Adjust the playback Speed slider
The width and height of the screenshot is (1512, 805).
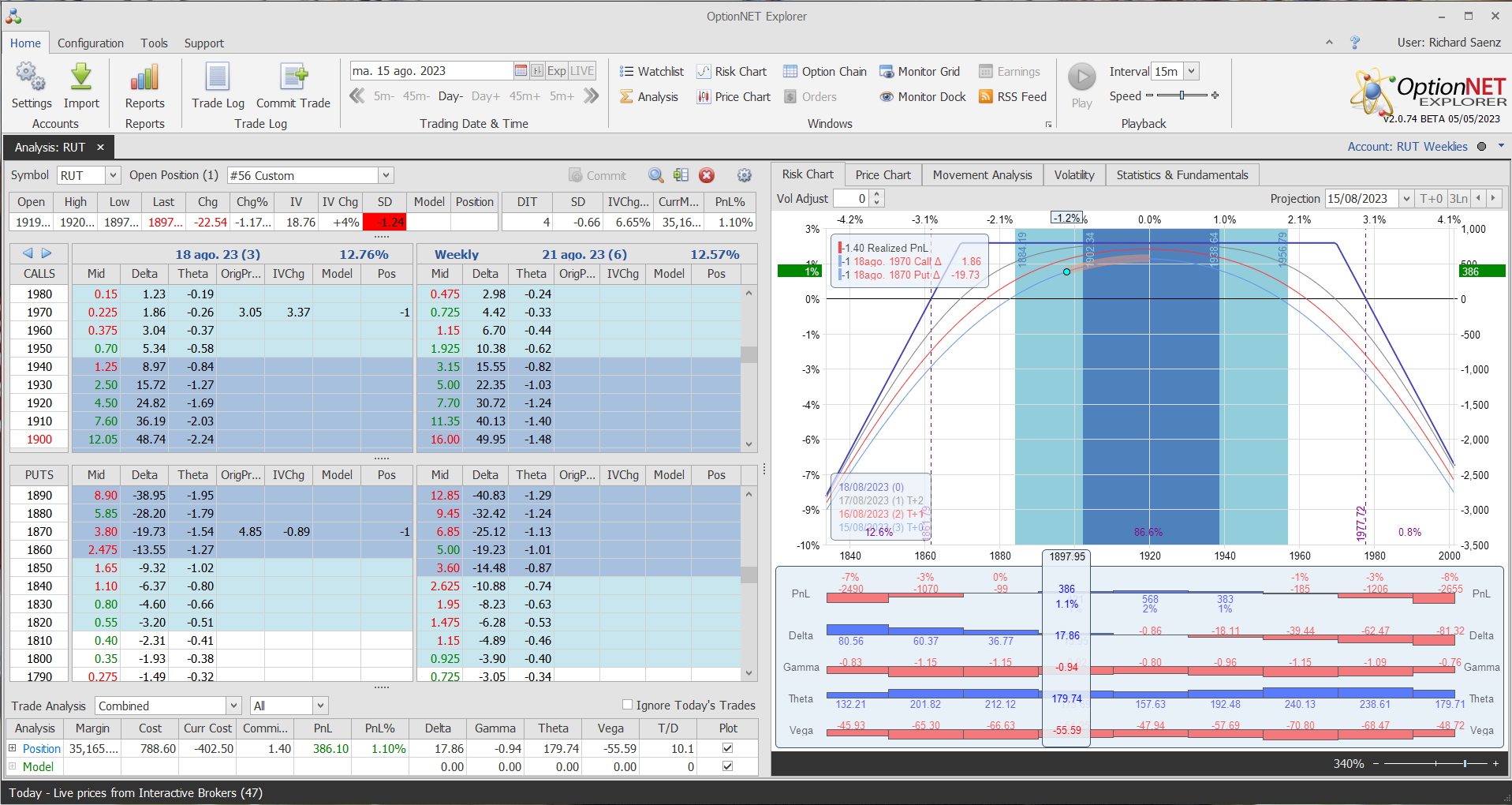pos(1182,95)
